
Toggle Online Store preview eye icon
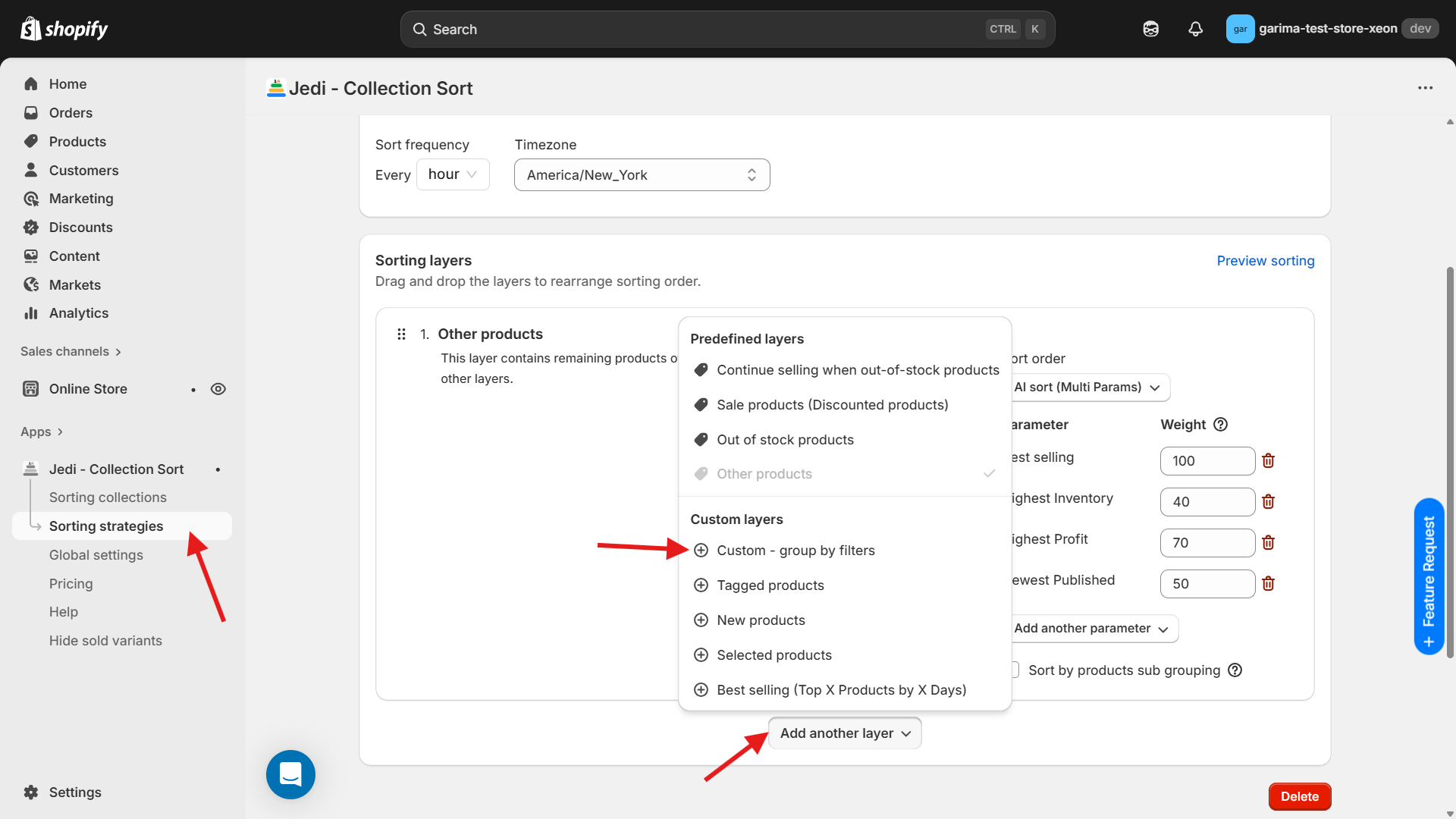(218, 389)
